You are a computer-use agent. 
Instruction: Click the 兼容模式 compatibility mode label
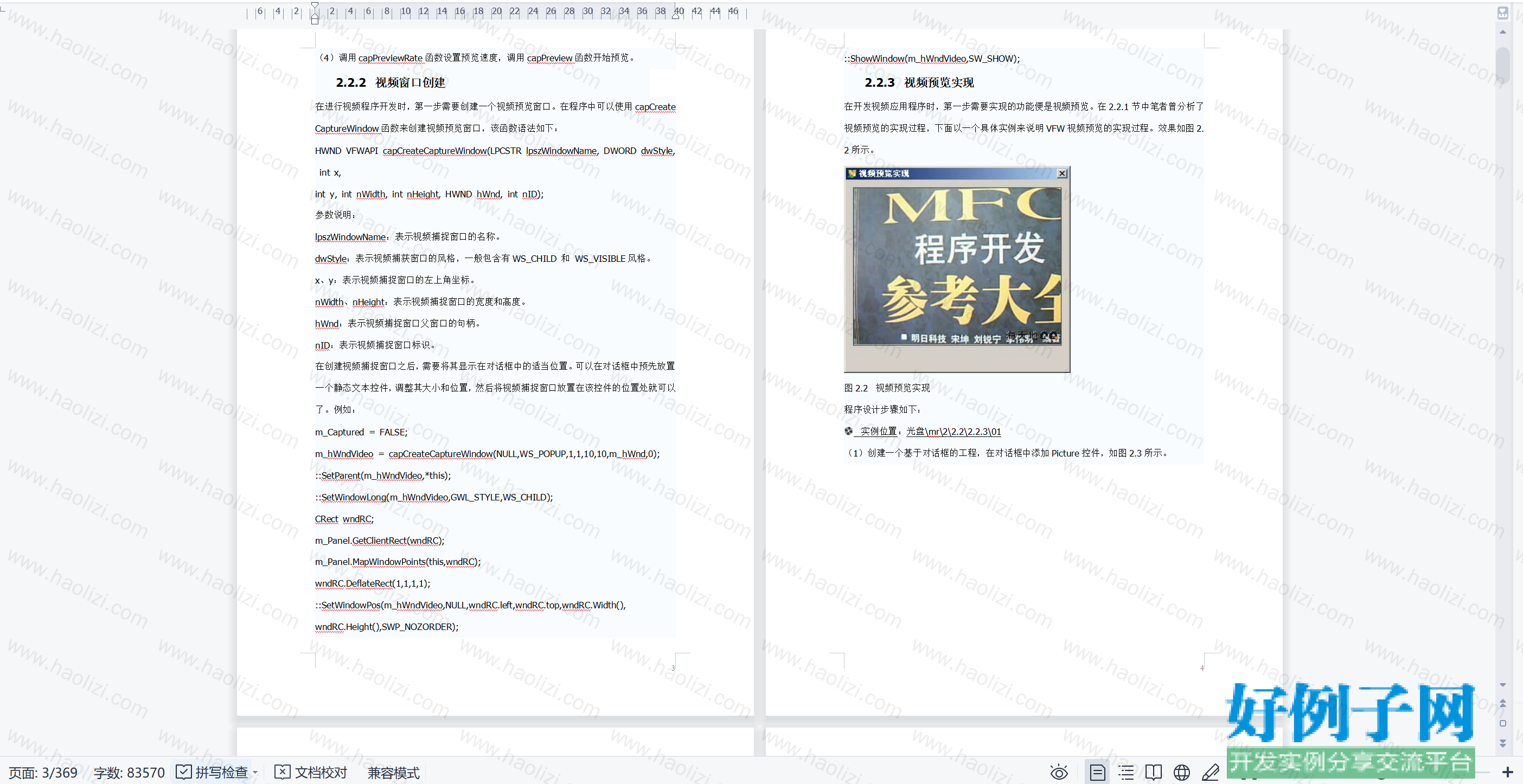pyautogui.click(x=393, y=772)
